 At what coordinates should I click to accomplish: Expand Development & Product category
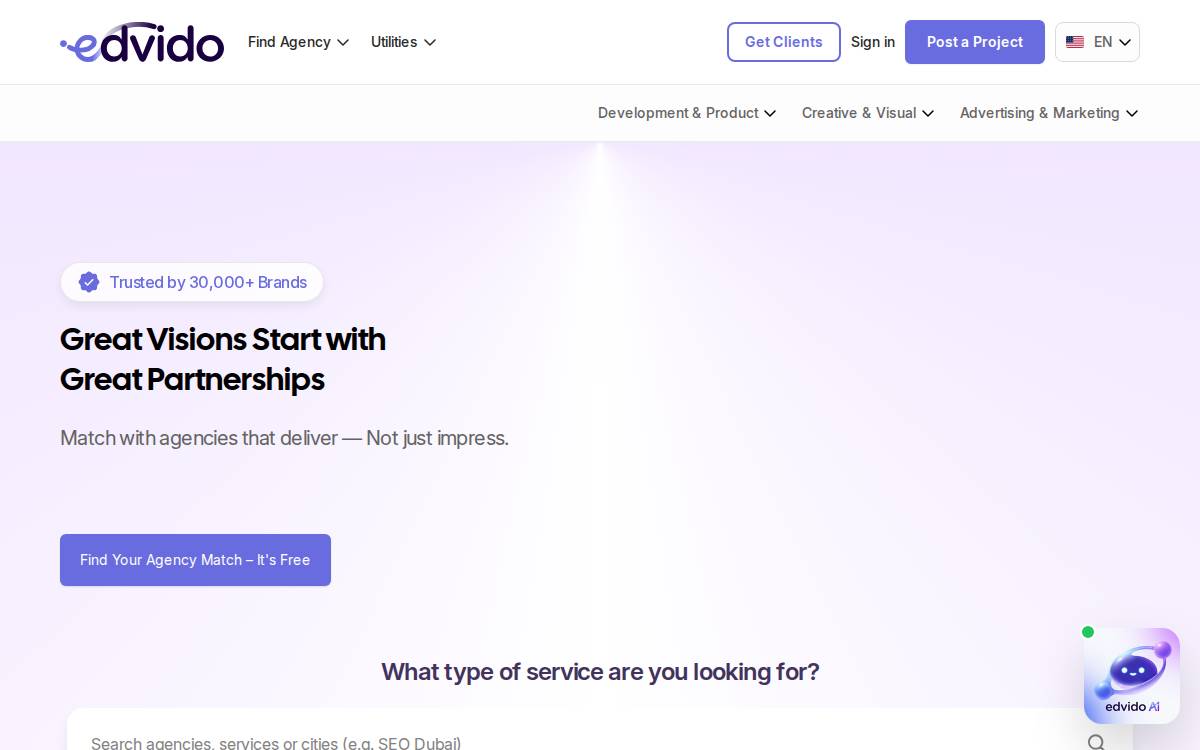click(x=687, y=113)
